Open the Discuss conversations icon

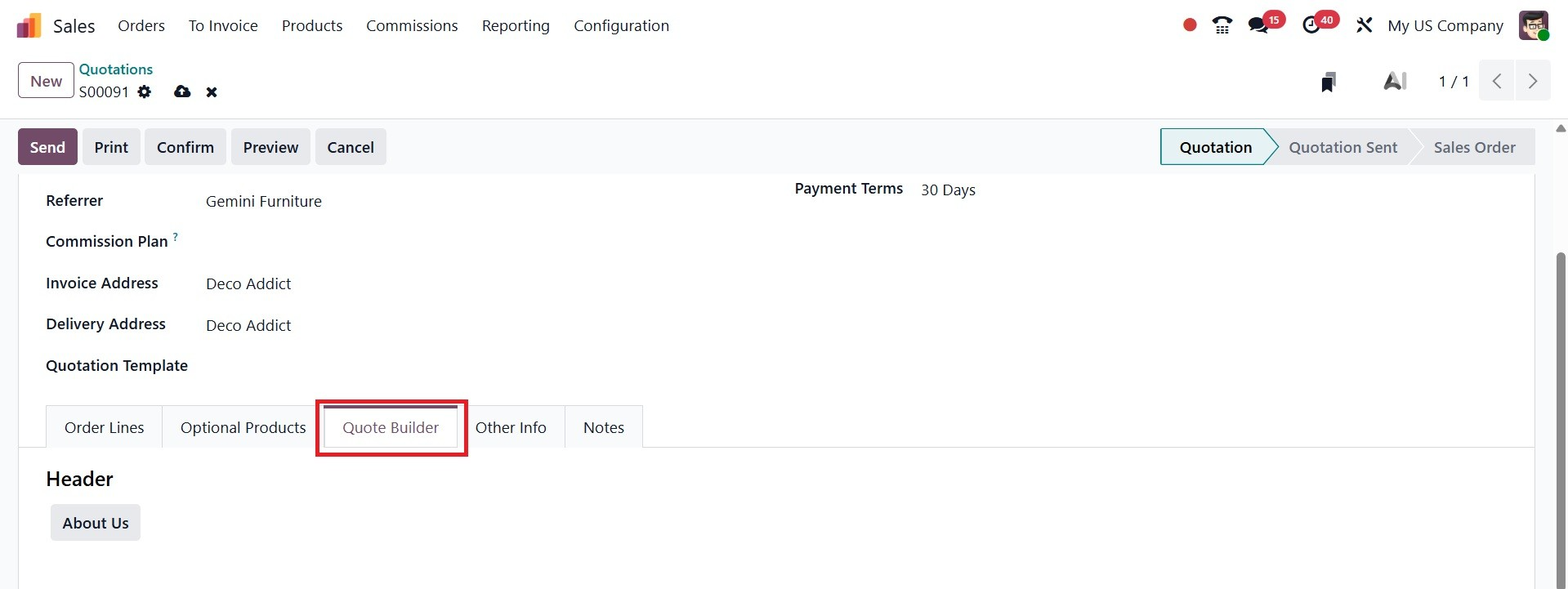pyautogui.click(x=1258, y=25)
